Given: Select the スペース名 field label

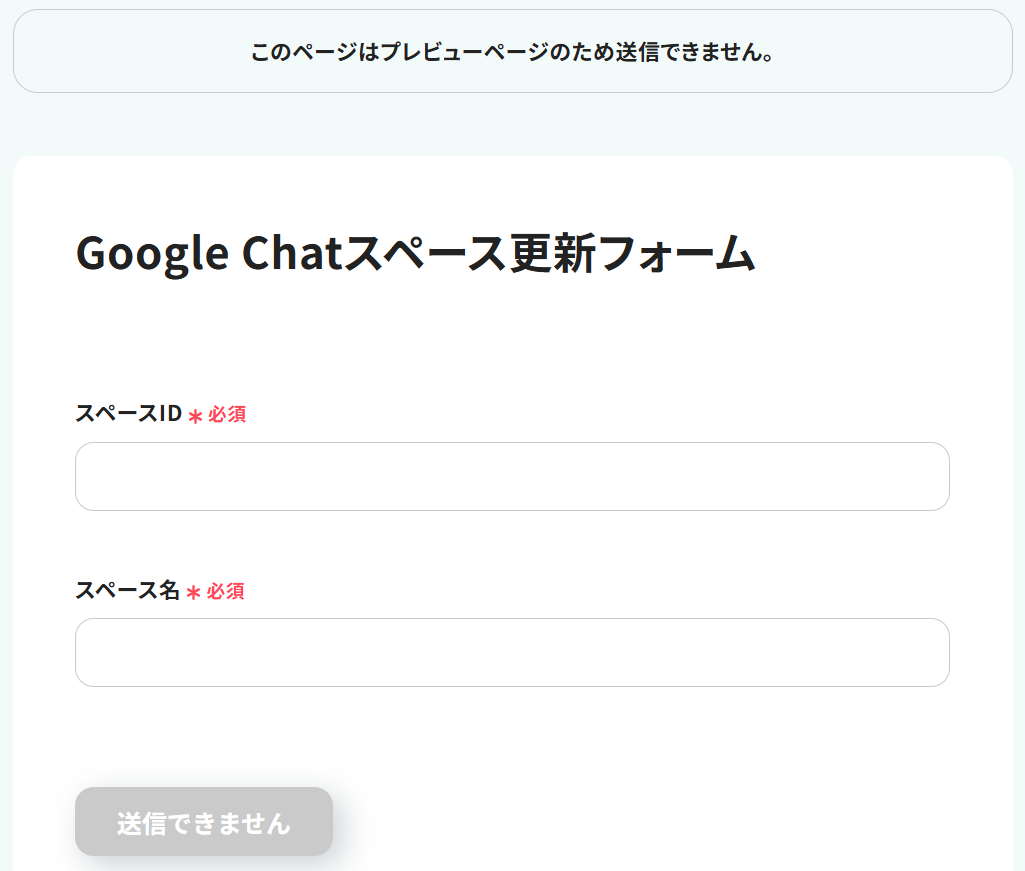Looking at the screenshot, I should coord(127,591).
